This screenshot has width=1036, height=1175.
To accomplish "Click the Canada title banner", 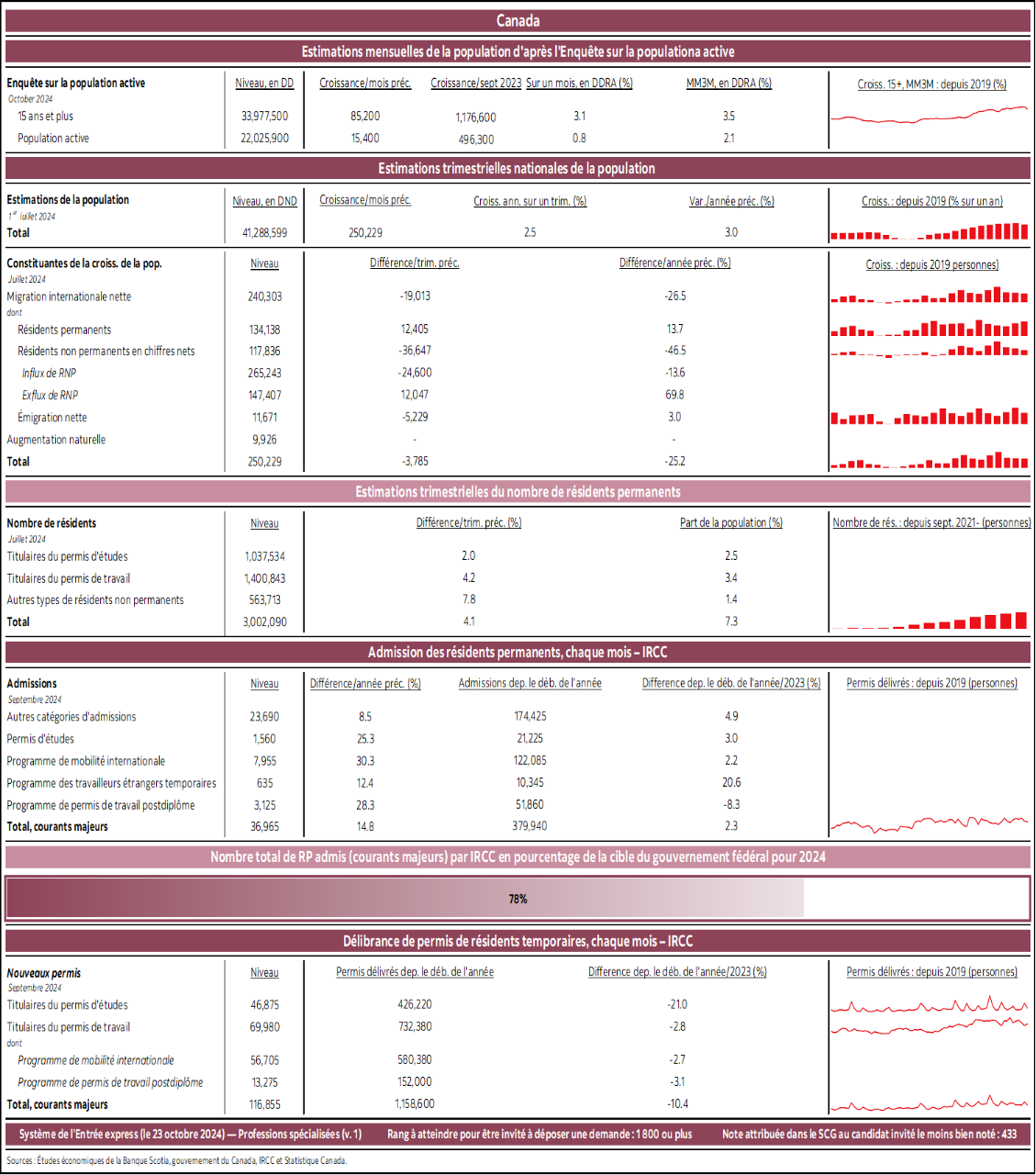I will click(x=518, y=21).
